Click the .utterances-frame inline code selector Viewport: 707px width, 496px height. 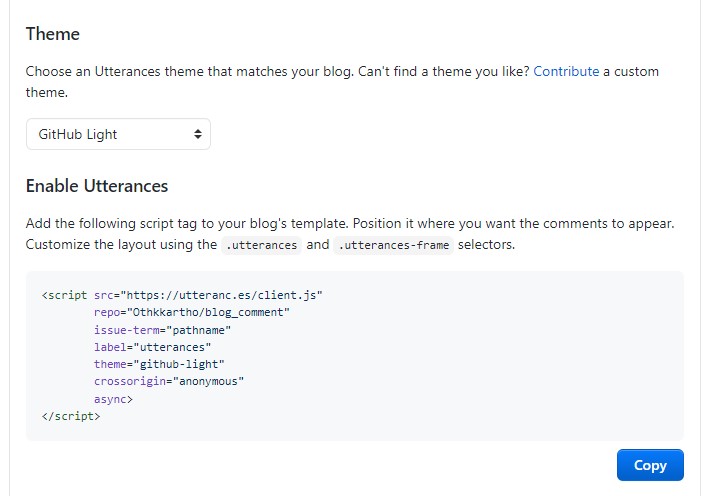click(x=393, y=245)
